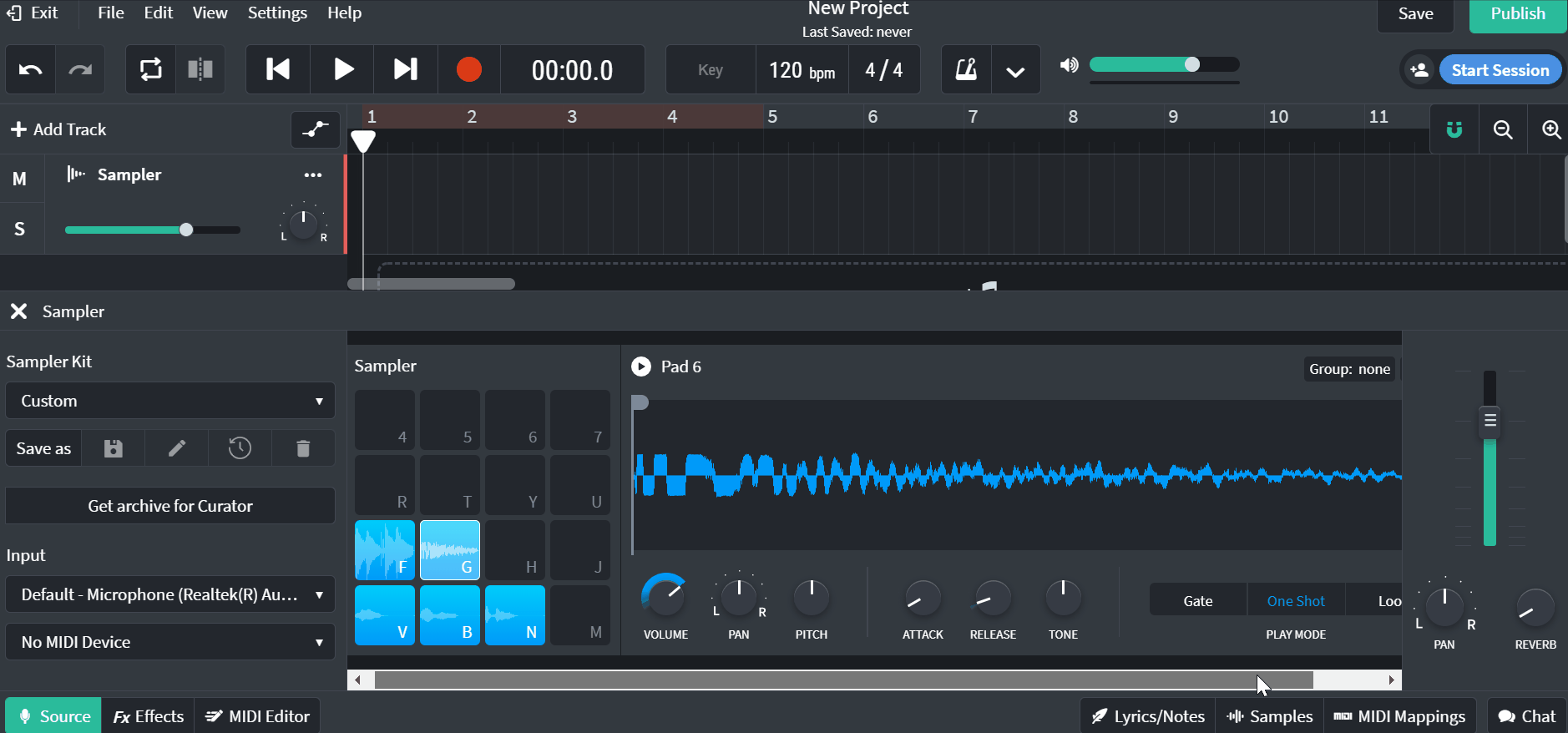Click the split region tool icon

click(200, 69)
